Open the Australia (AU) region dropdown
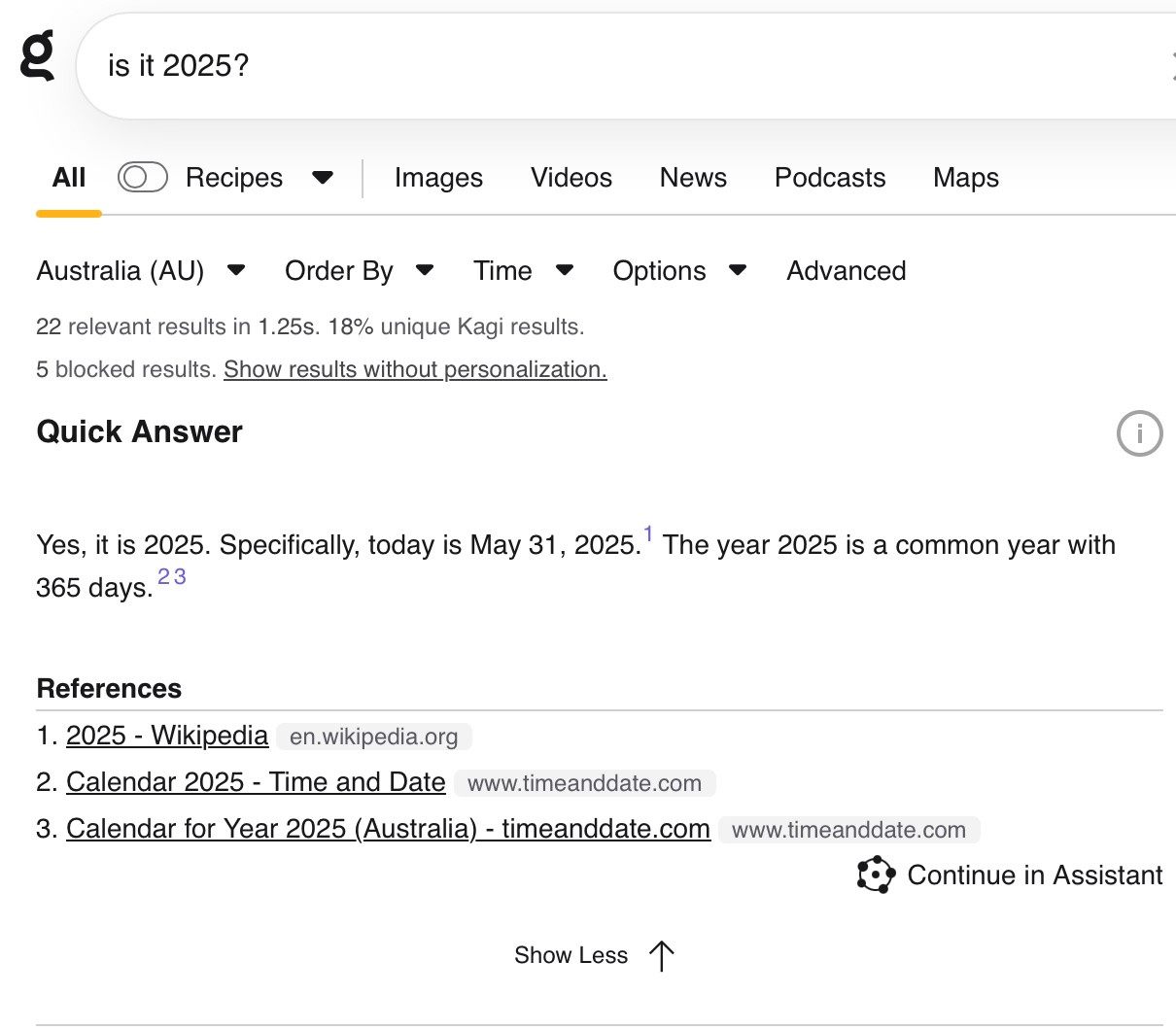 [140, 271]
